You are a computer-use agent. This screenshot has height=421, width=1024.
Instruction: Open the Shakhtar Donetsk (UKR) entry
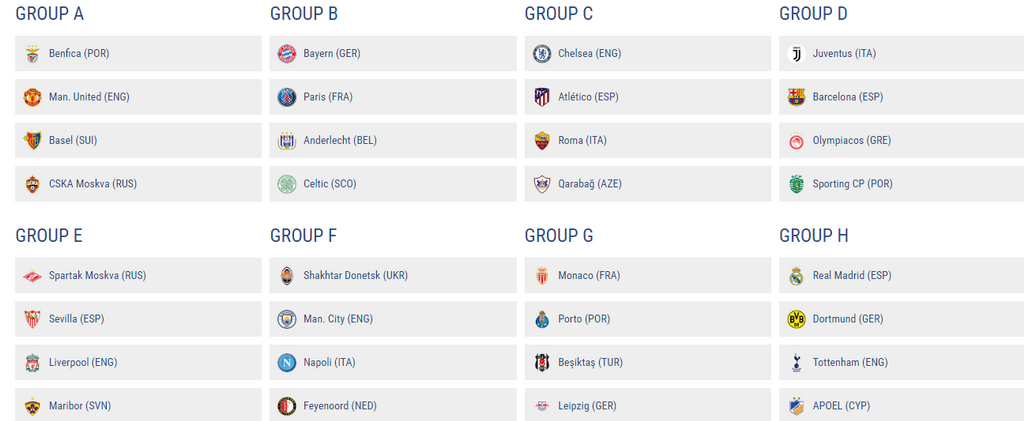[355, 275]
